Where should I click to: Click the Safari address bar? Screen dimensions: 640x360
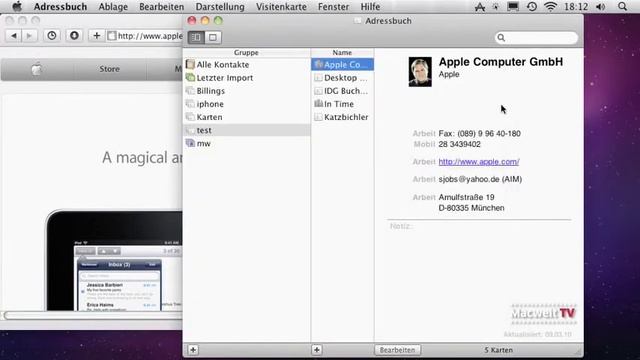144,36
